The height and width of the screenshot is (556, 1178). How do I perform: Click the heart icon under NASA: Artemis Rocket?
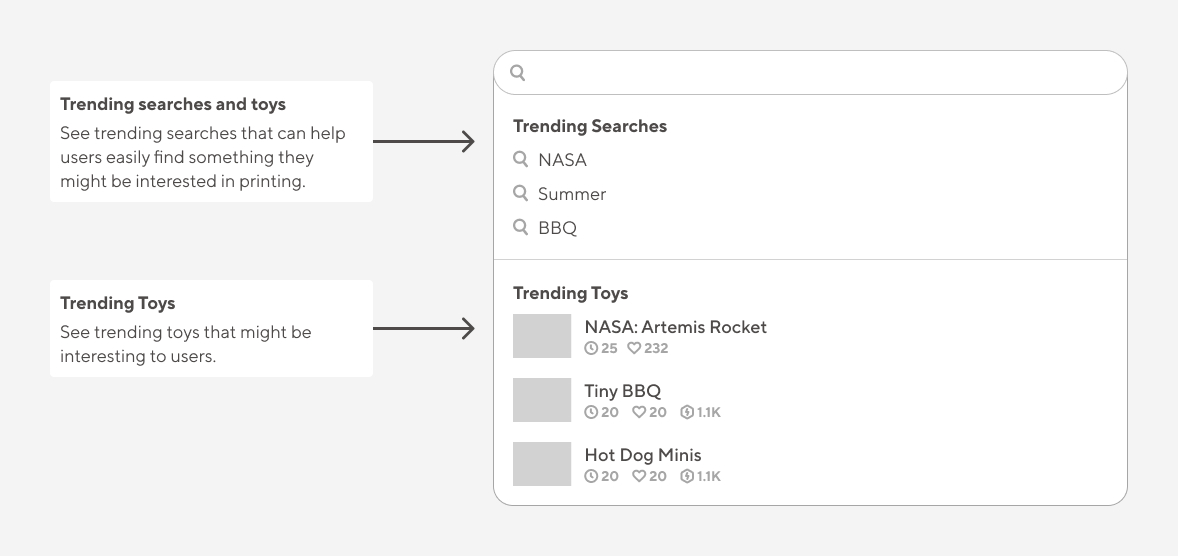[634, 348]
